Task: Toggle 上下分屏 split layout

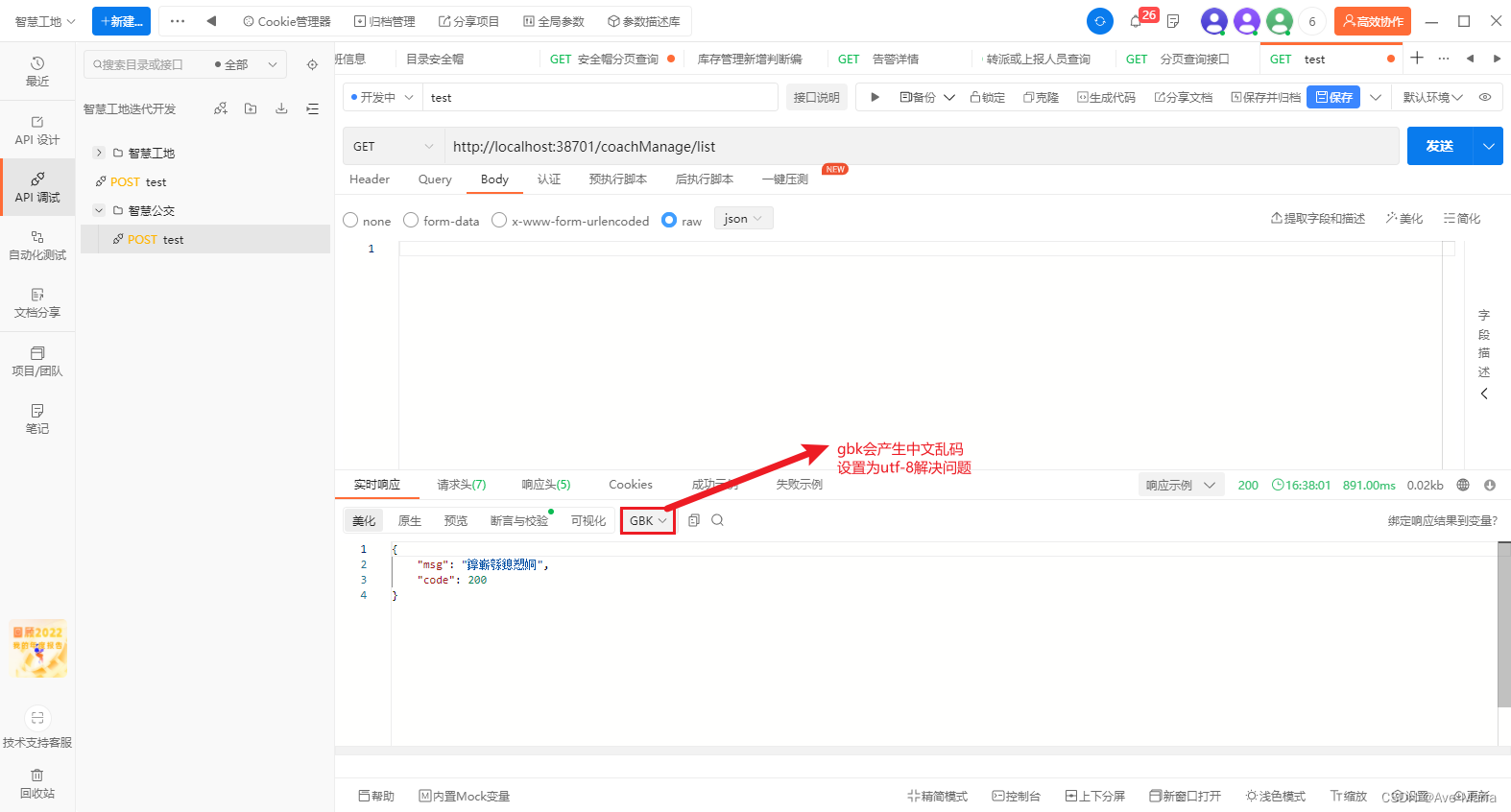Action: (1095, 796)
